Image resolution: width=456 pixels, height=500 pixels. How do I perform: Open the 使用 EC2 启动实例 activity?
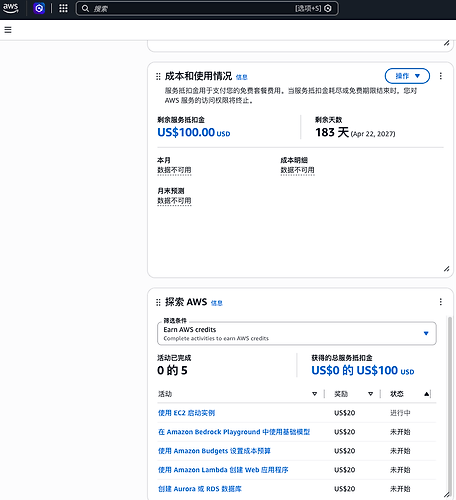(186, 413)
